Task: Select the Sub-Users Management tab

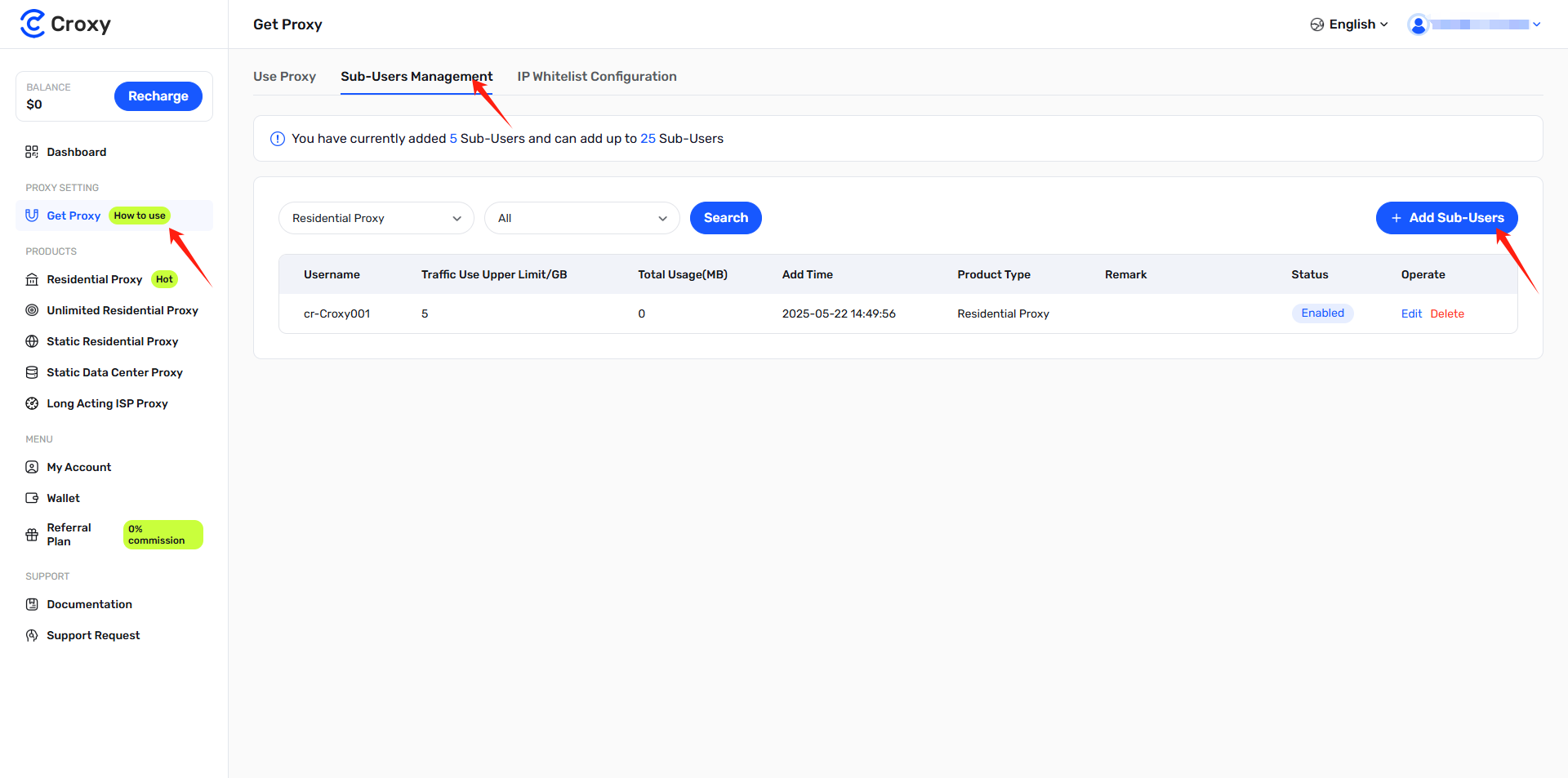Action: coord(416,77)
